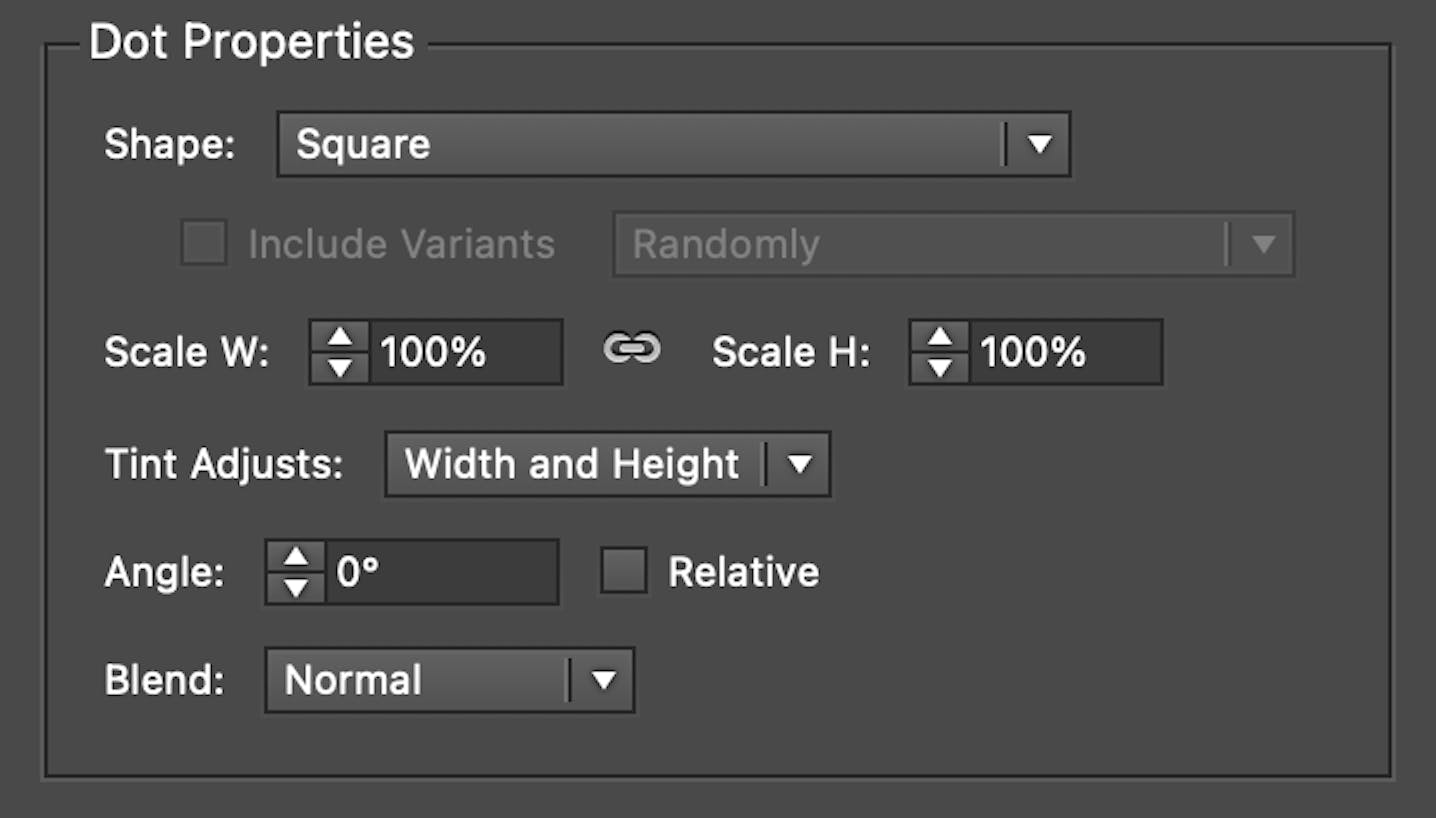
Task: Open the Randomly variants dropdown
Action: [953, 244]
